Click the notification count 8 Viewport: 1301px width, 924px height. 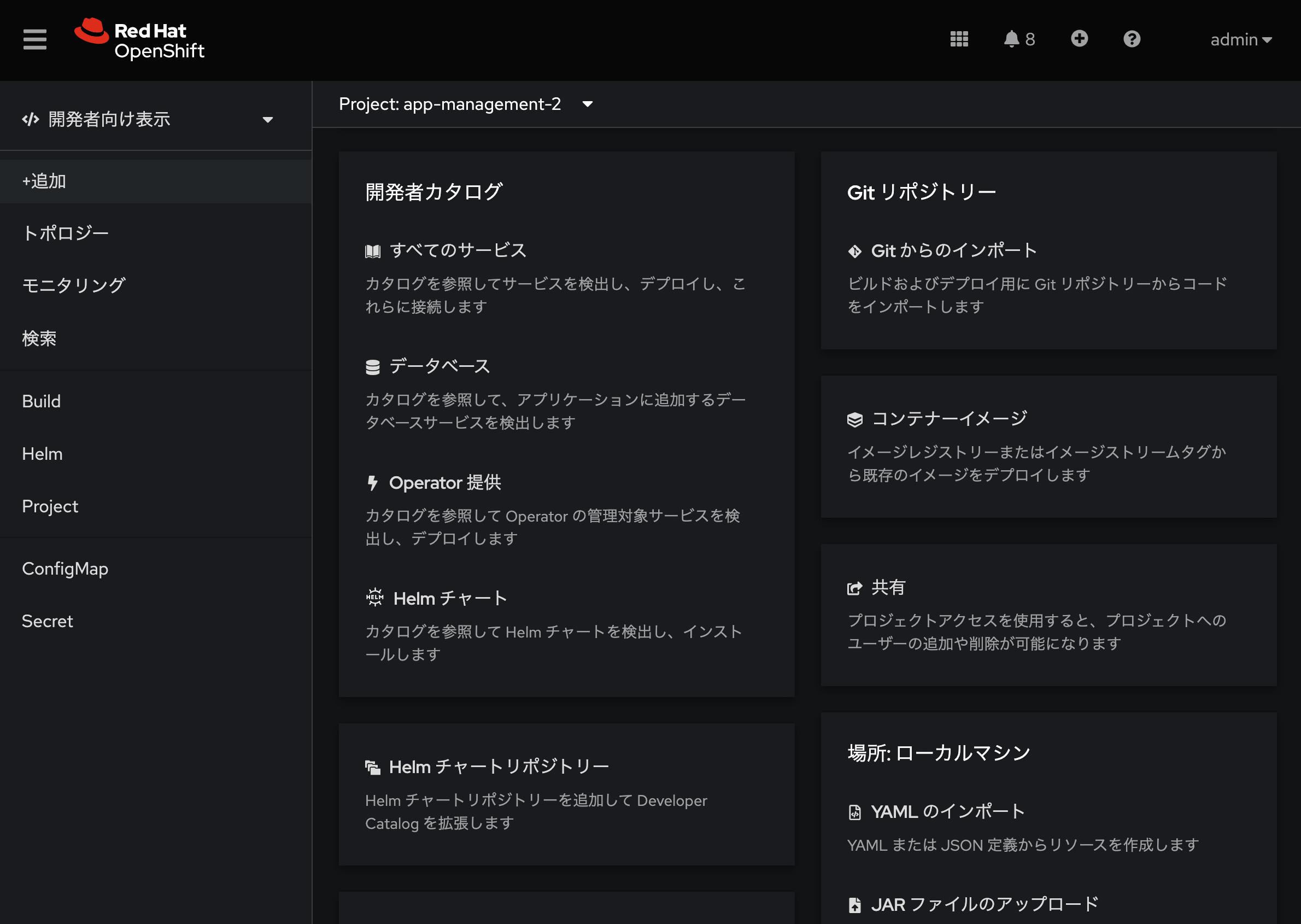(x=1030, y=39)
